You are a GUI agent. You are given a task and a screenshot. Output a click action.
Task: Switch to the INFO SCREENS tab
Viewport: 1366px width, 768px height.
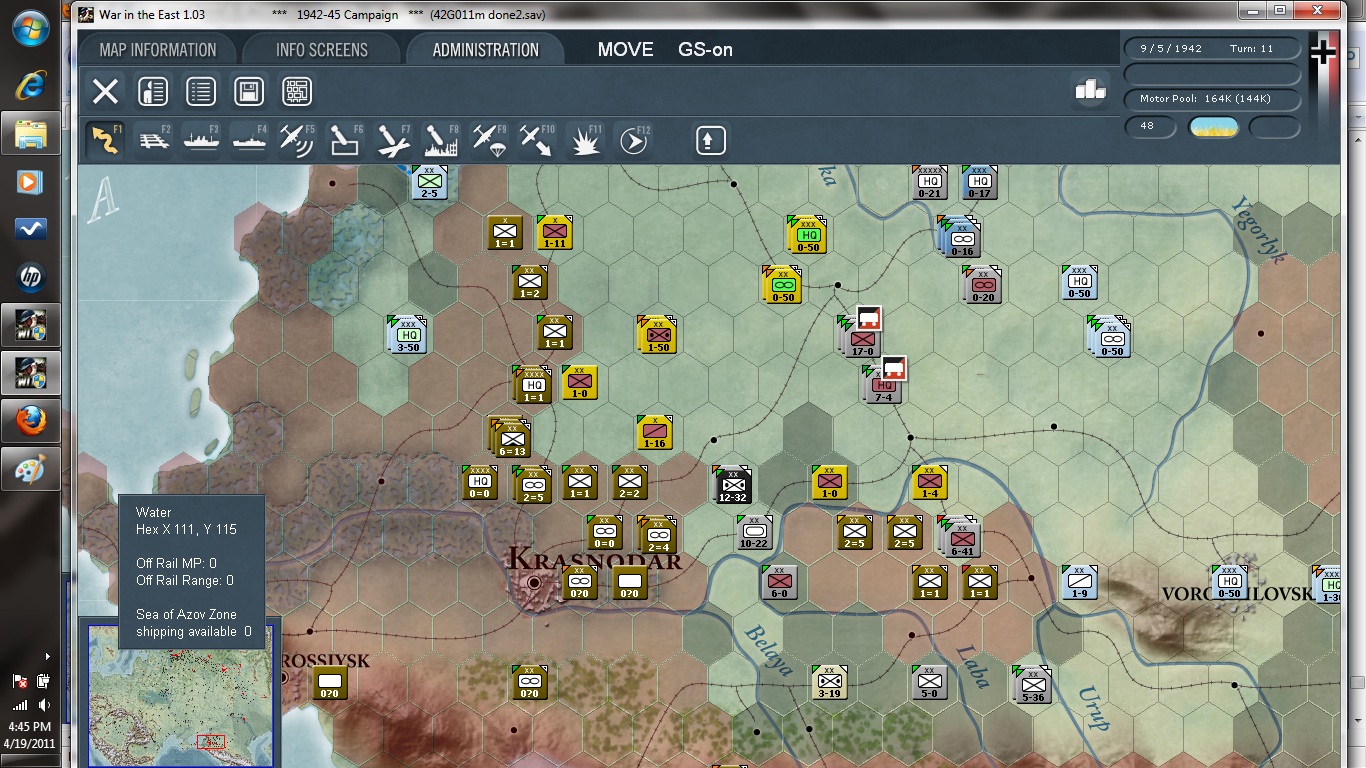pos(322,50)
